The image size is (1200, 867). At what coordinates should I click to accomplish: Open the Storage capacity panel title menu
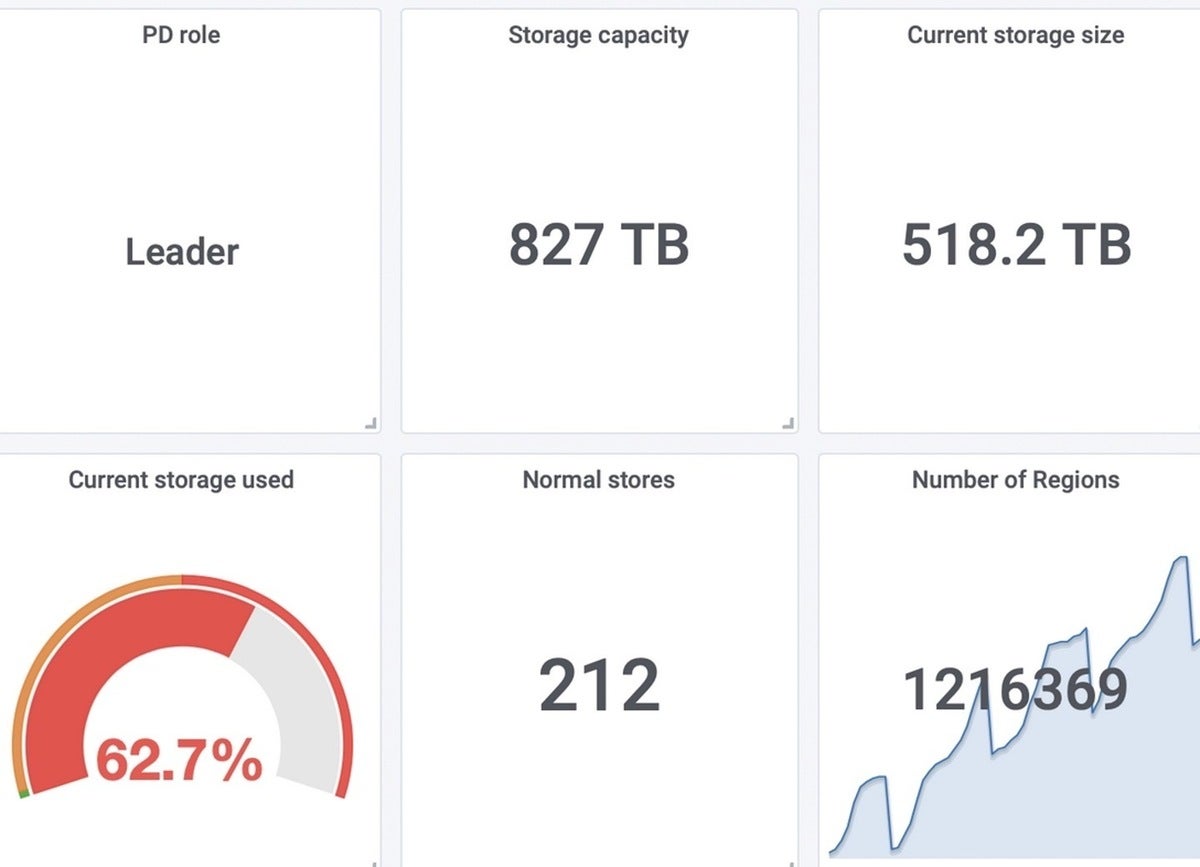point(598,35)
